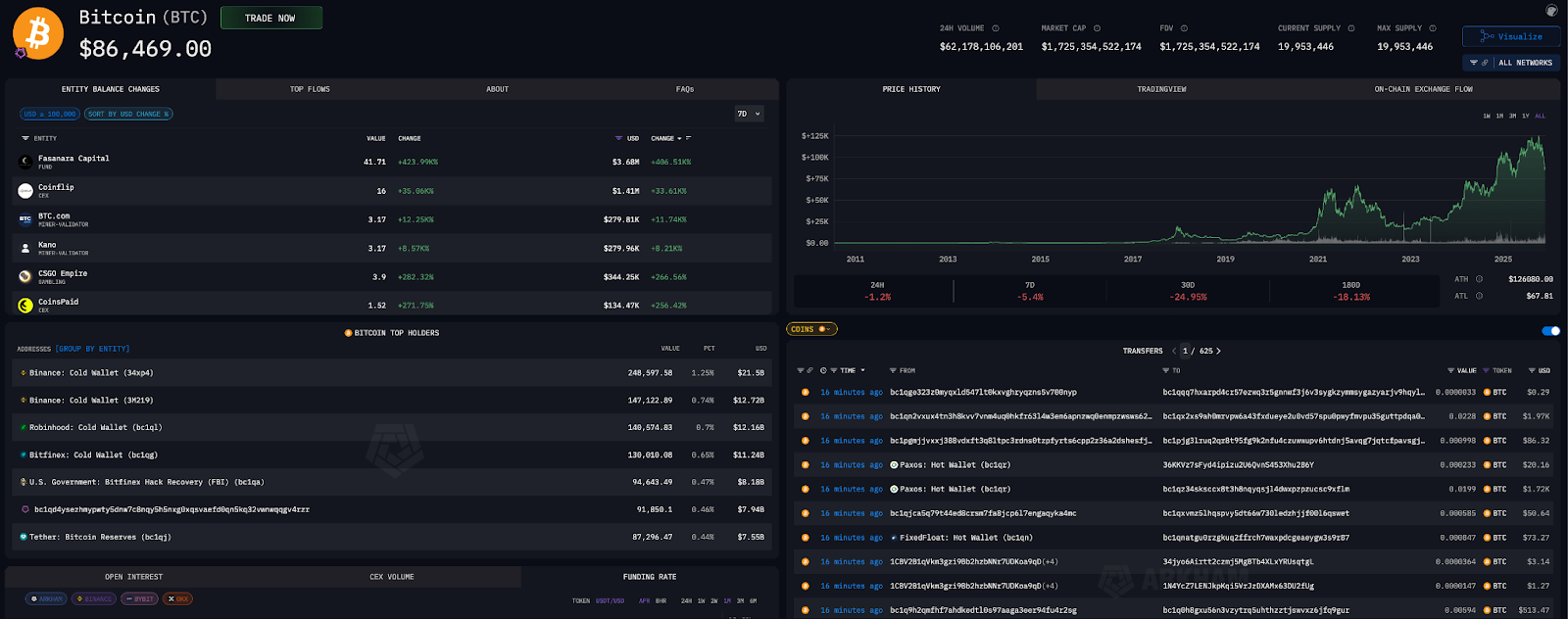The image size is (1568, 619).
Task: Click the Fasanara Capital entity name
Action: [73, 159]
